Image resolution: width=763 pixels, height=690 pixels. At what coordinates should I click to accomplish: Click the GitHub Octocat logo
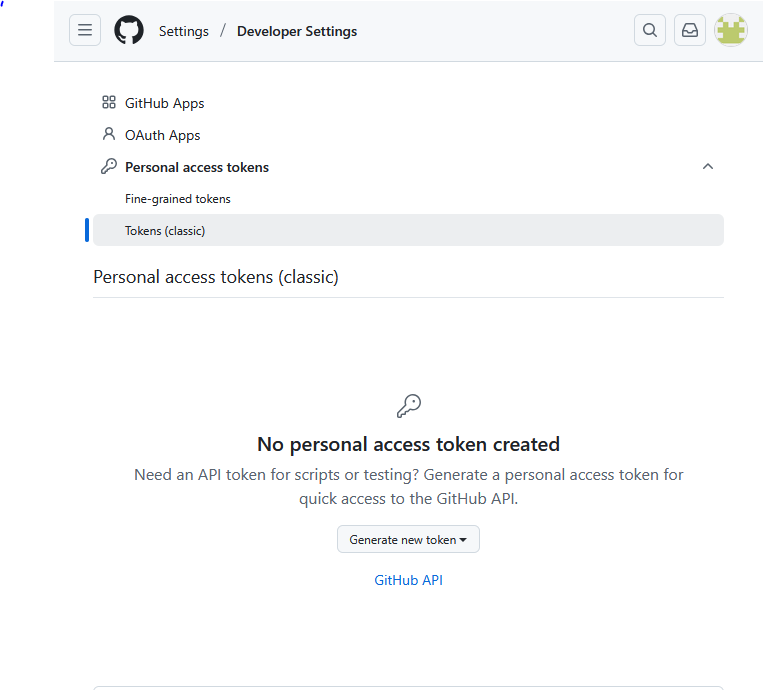(x=129, y=30)
